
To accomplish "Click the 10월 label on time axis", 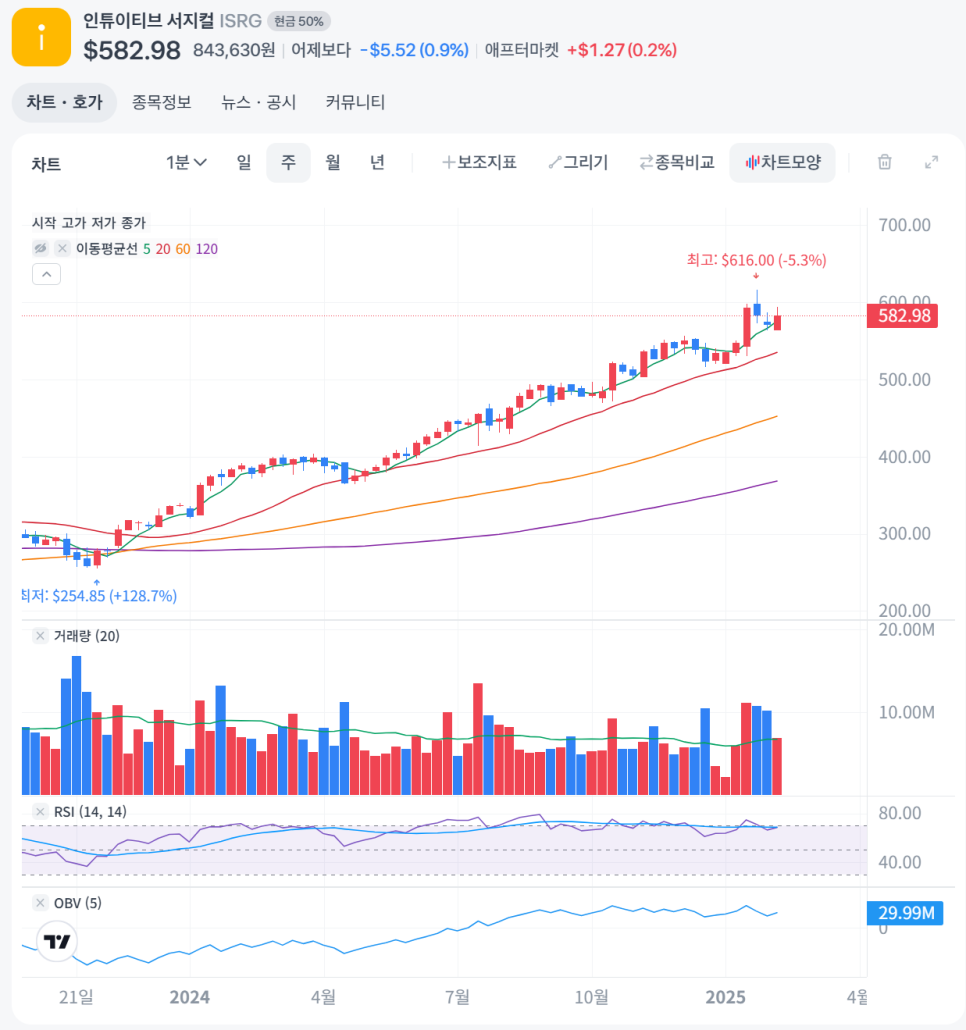I will pyautogui.click(x=592, y=997).
